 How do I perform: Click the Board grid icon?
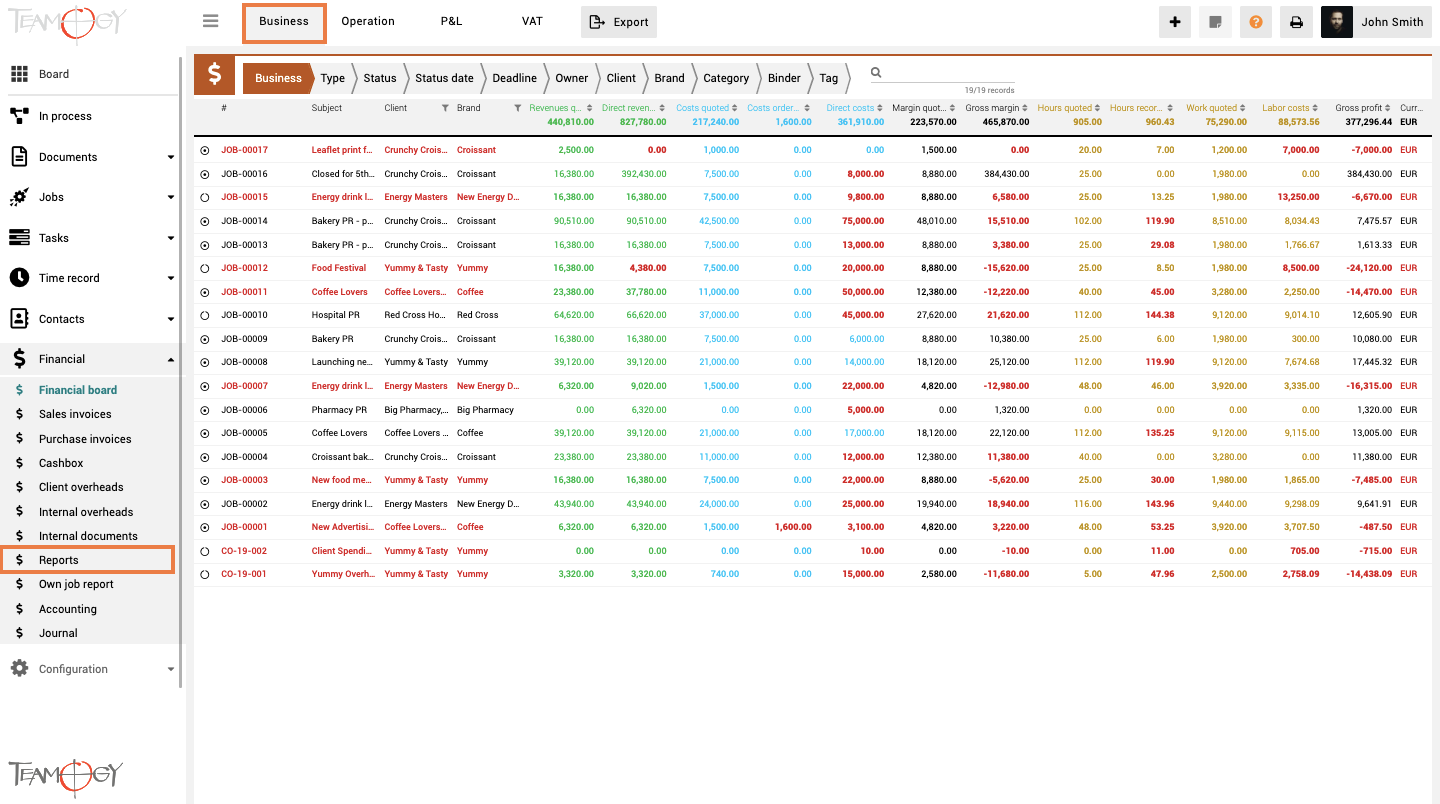(x=19, y=74)
